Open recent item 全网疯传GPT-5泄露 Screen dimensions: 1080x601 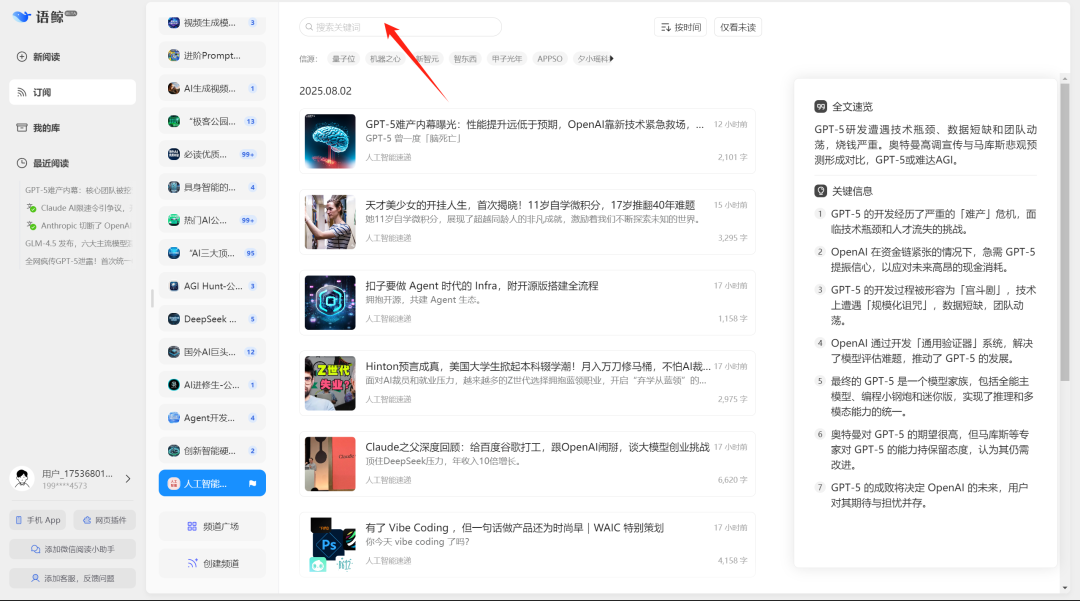[x=78, y=261]
